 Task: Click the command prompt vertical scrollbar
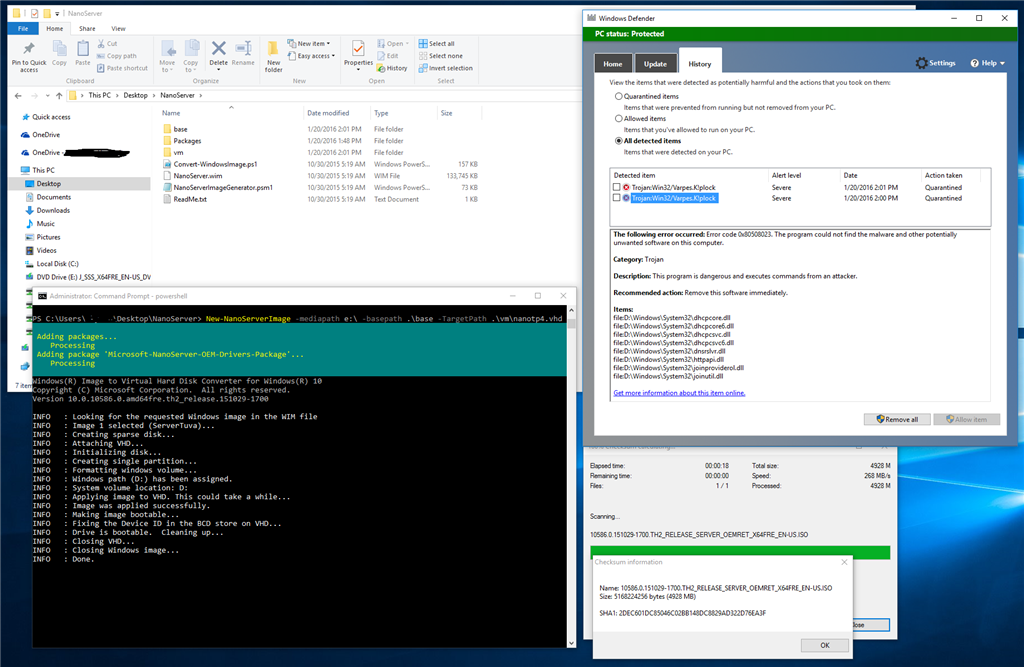pos(571,476)
